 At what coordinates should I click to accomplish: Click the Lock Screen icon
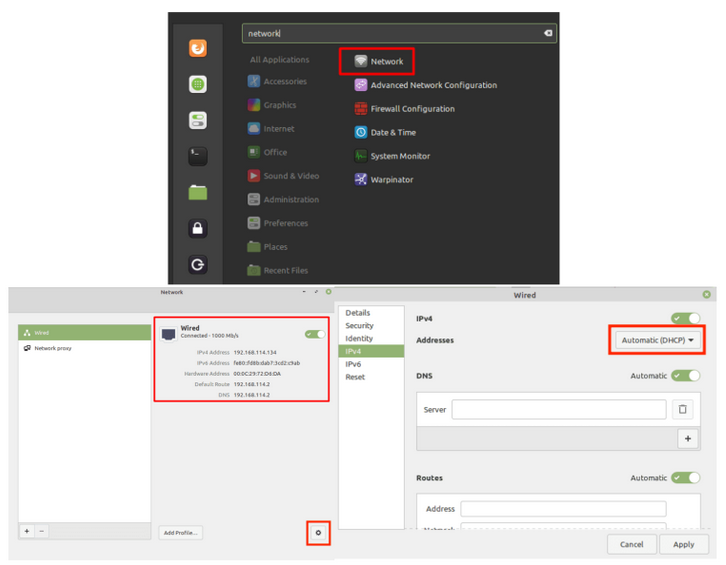(198, 228)
